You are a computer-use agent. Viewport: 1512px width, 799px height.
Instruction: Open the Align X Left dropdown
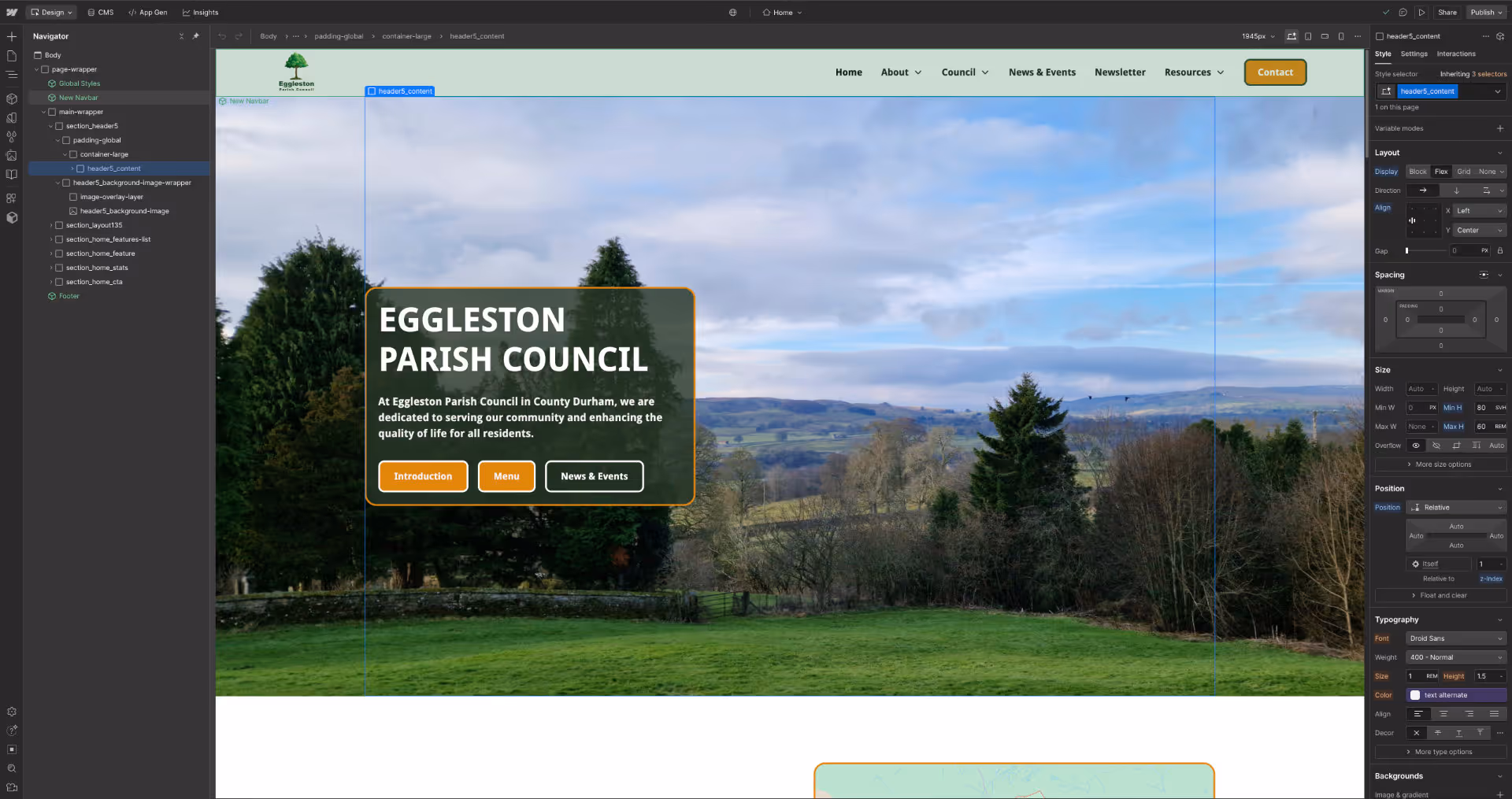(1480, 211)
